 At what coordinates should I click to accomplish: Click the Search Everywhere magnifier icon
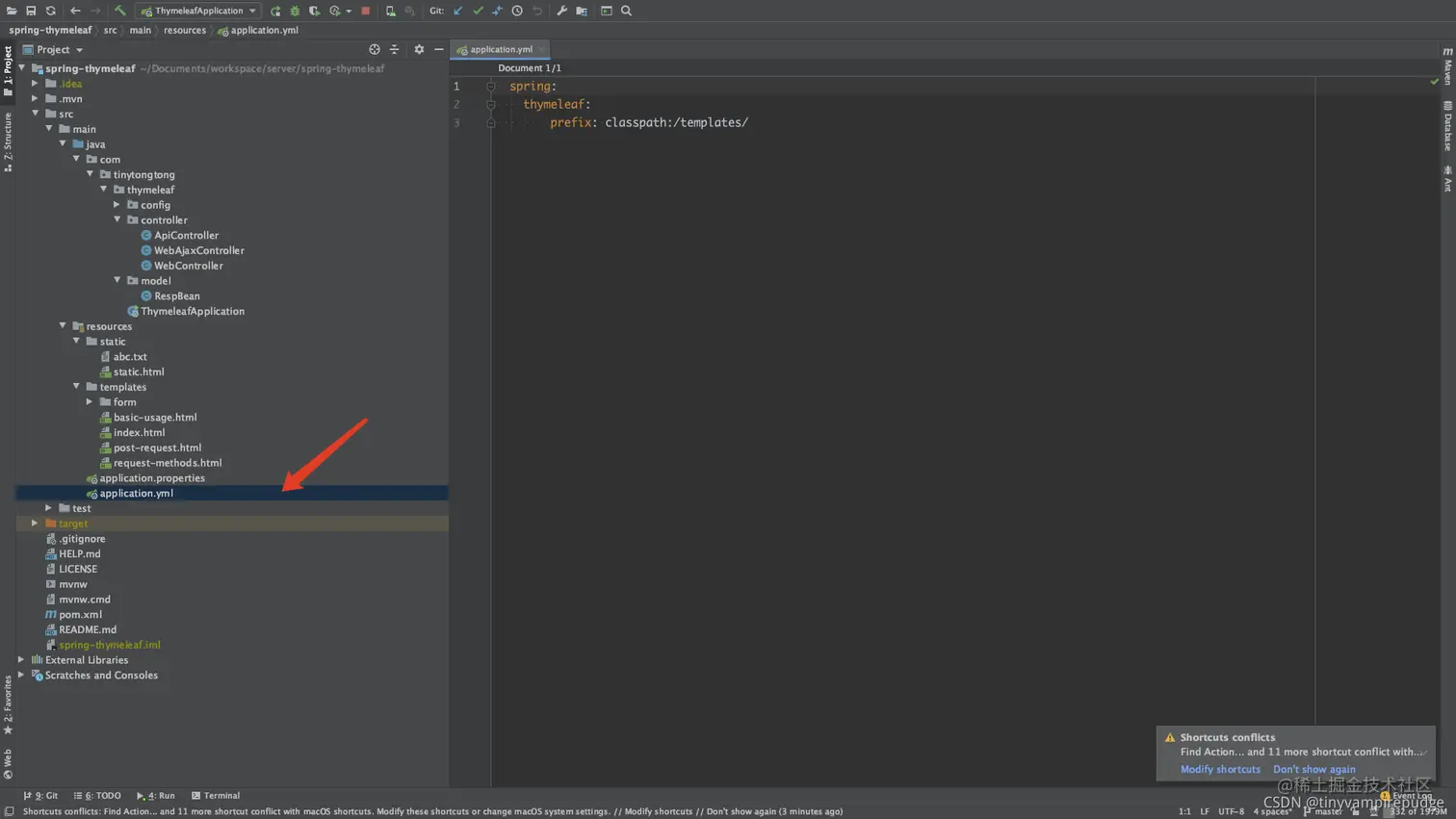click(627, 11)
